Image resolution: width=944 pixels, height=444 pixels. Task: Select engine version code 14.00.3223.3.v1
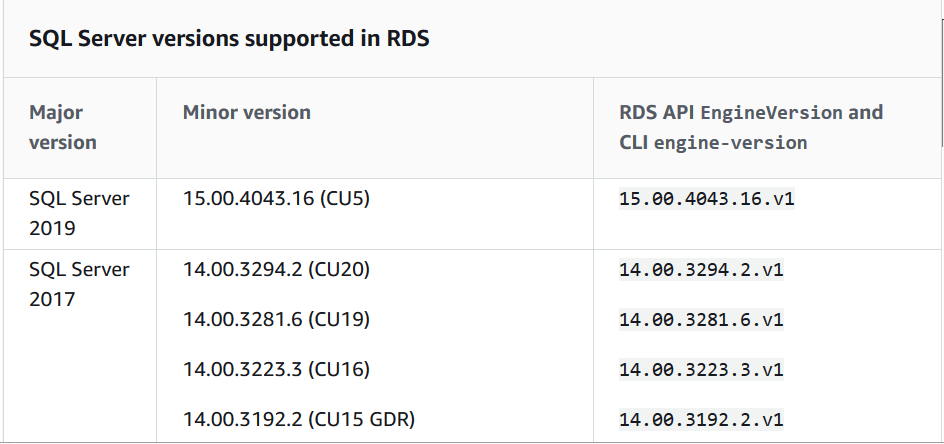click(x=701, y=370)
